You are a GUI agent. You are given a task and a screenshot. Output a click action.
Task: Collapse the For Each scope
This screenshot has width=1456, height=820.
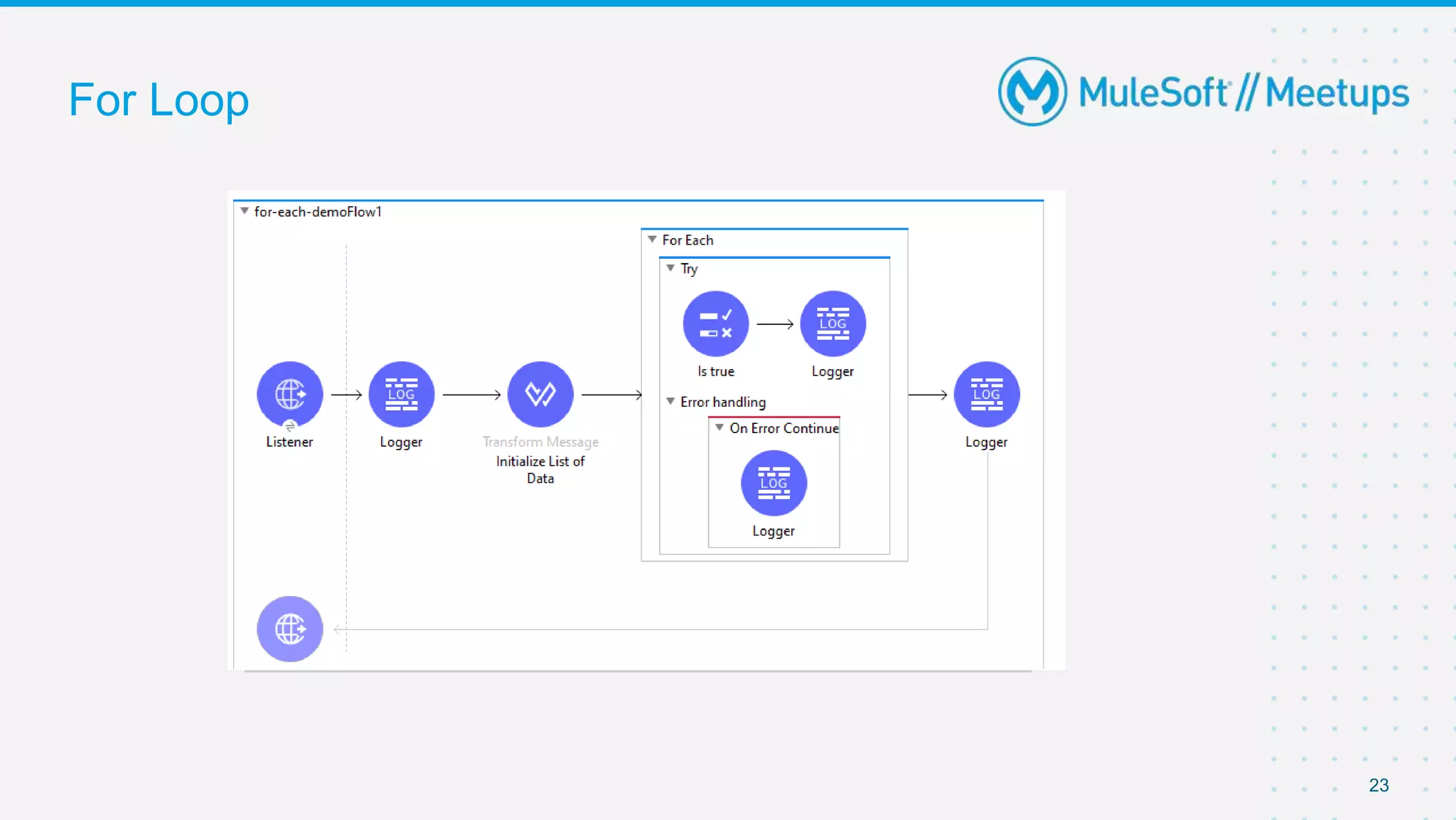coord(652,240)
